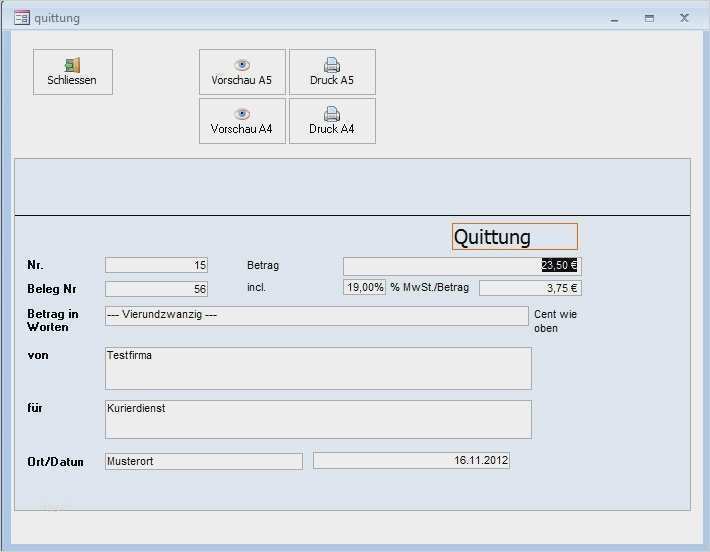Maximize the quittung window
This screenshot has width=710, height=552.
coord(649,18)
